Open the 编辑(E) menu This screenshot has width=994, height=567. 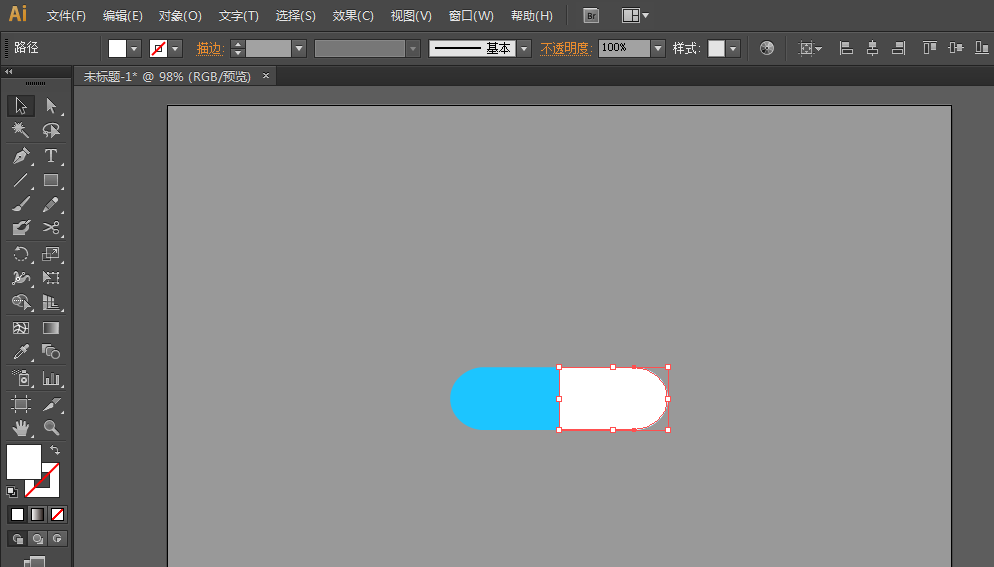[123, 16]
